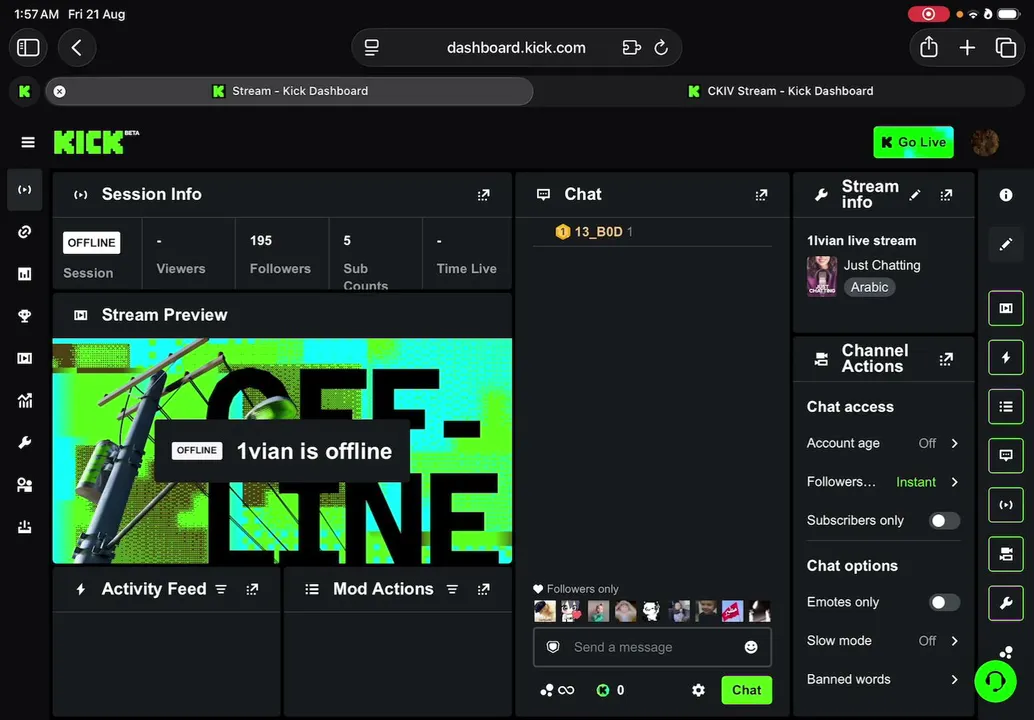Open the hamburger menu beside Kick logo
Image resolution: width=1034 pixels, height=720 pixels.
pyautogui.click(x=28, y=142)
